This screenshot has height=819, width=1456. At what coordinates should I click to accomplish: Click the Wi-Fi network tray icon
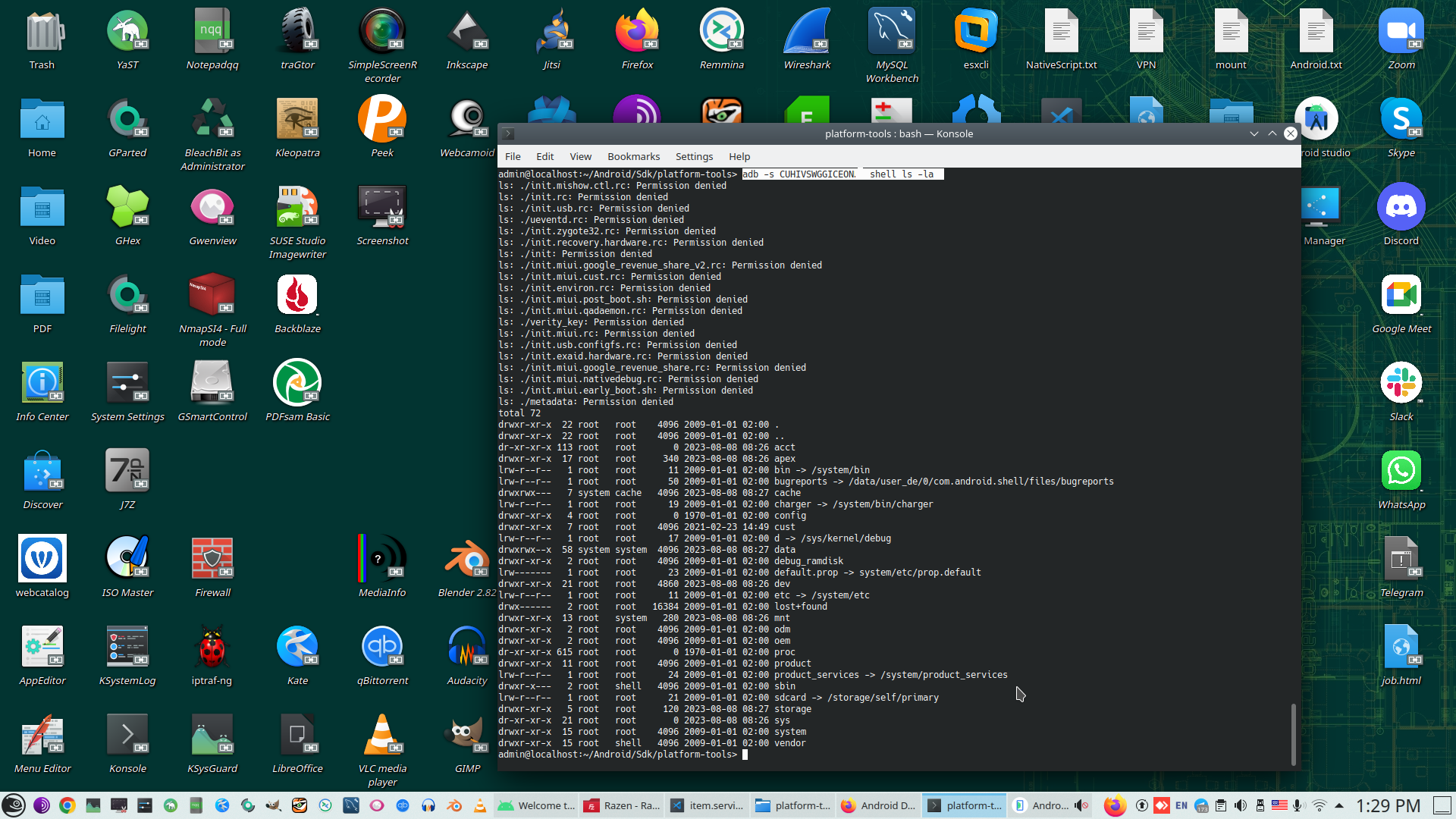point(1319,805)
